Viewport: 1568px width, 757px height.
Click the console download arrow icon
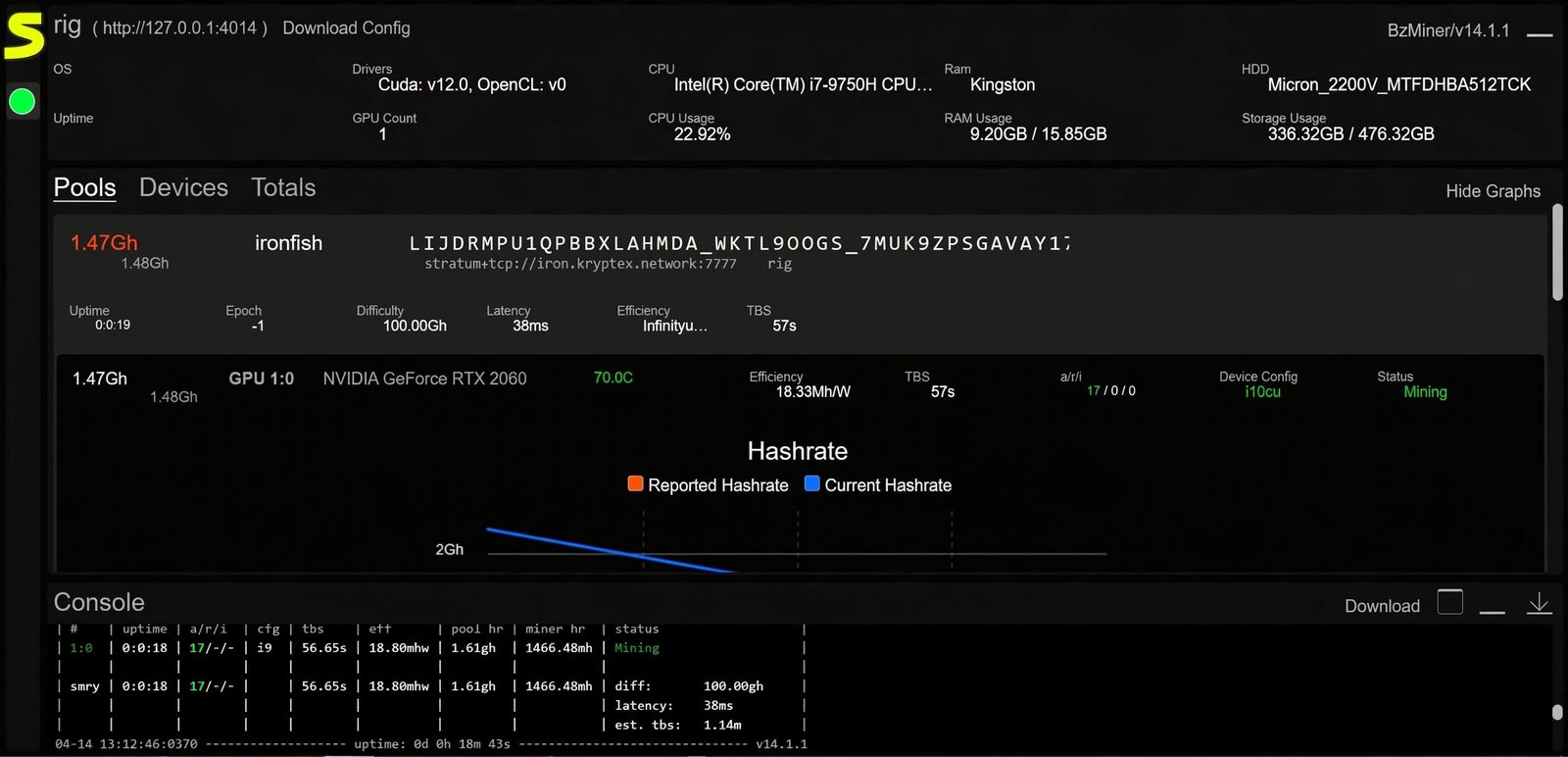[1540, 603]
